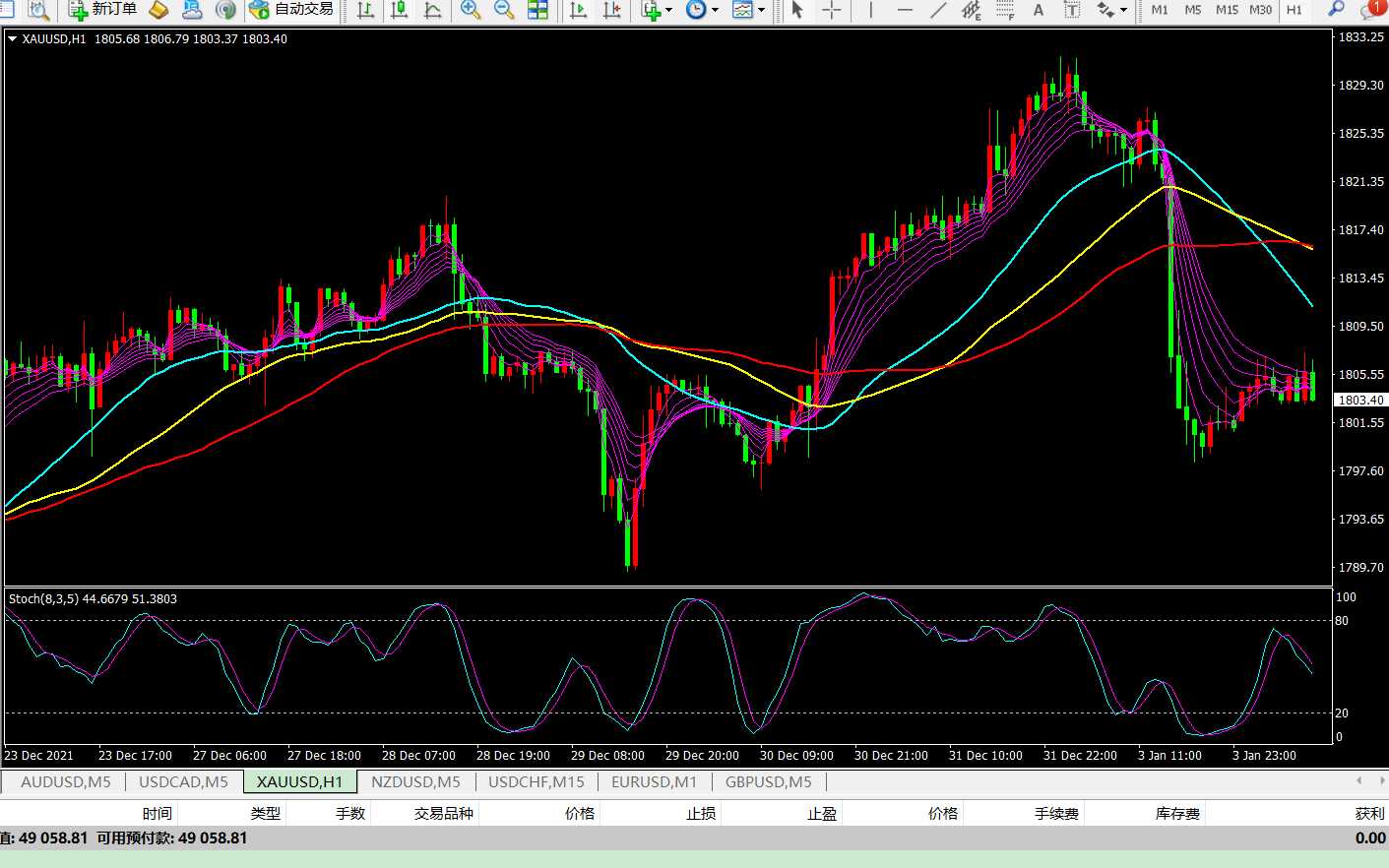Select the Fibonacci retracement tool
Screen dimensions: 1389x868
(1005, 10)
